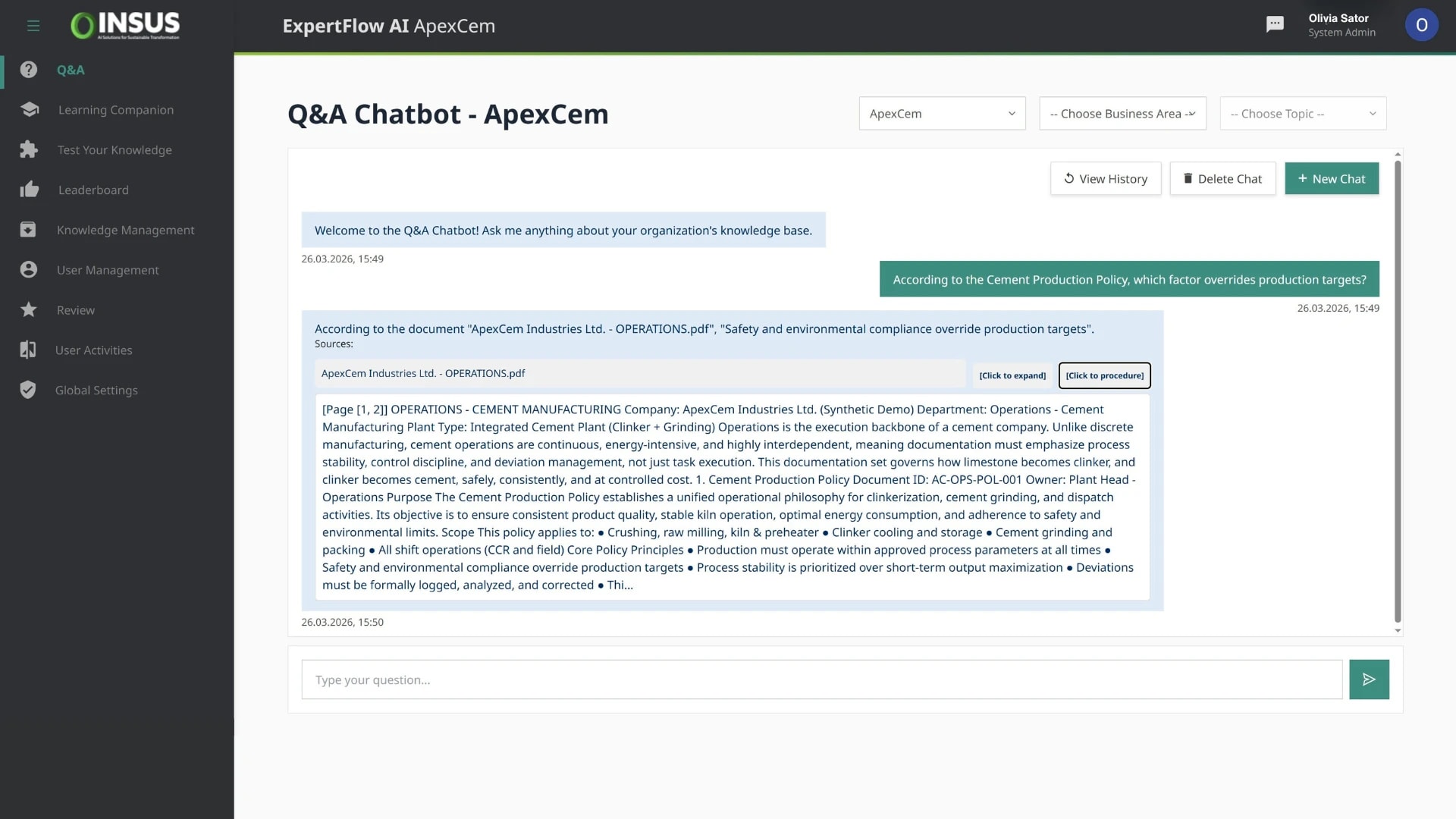Click the Q&A Chatbot - ApexCem heading

(x=447, y=114)
